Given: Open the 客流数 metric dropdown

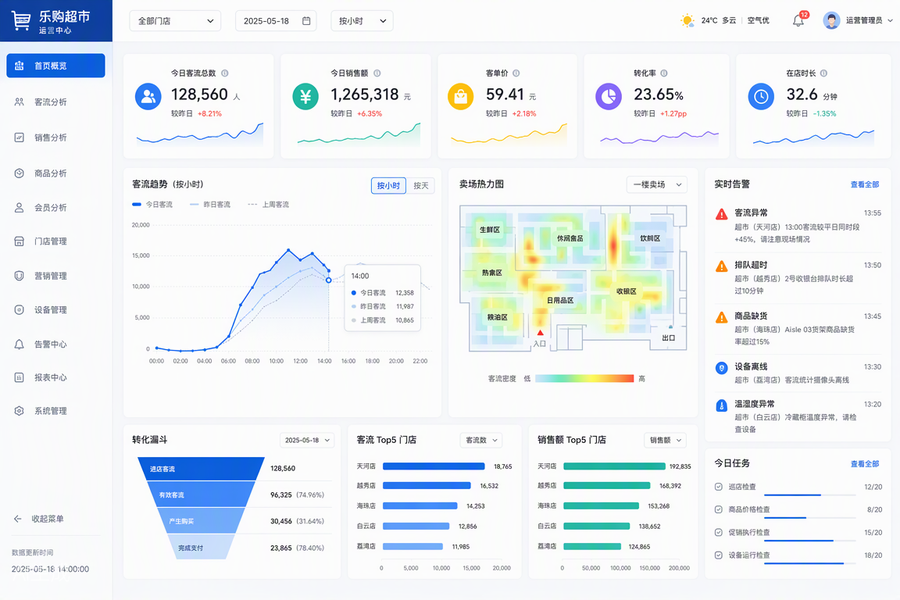Looking at the screenshot, I should point(481,440).
